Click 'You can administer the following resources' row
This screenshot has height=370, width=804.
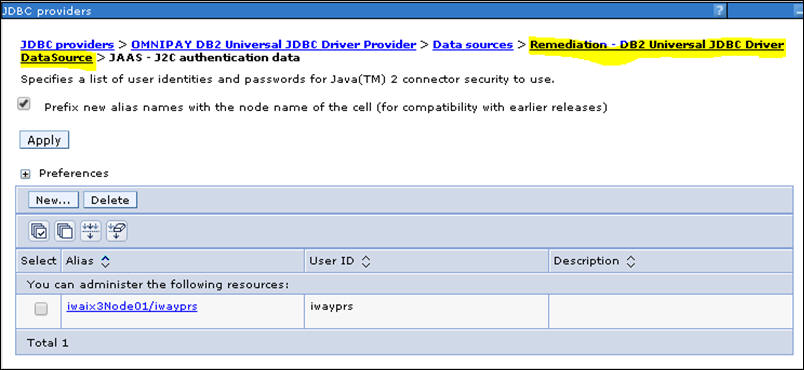pos(404,284)
